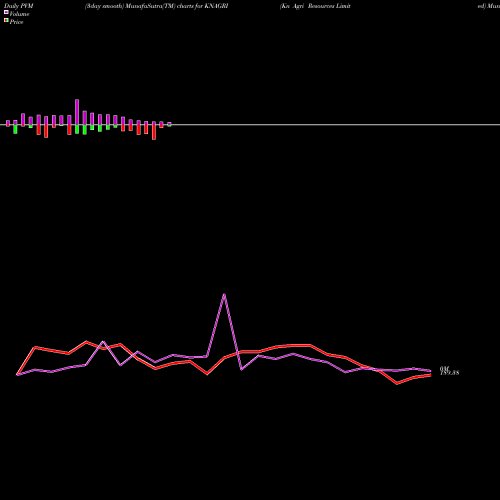
Task: Click the 0M end value label
Action: pos(444,368)
